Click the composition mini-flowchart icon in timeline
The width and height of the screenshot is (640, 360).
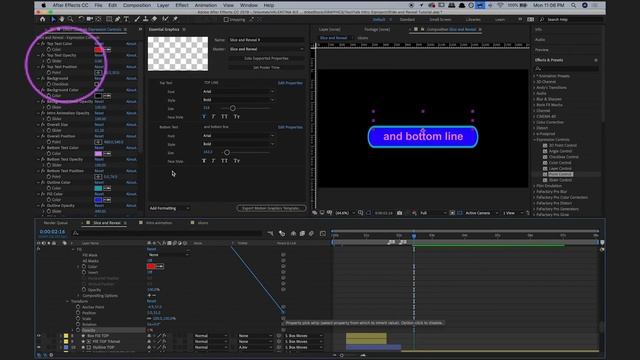(x=270, y=233)
